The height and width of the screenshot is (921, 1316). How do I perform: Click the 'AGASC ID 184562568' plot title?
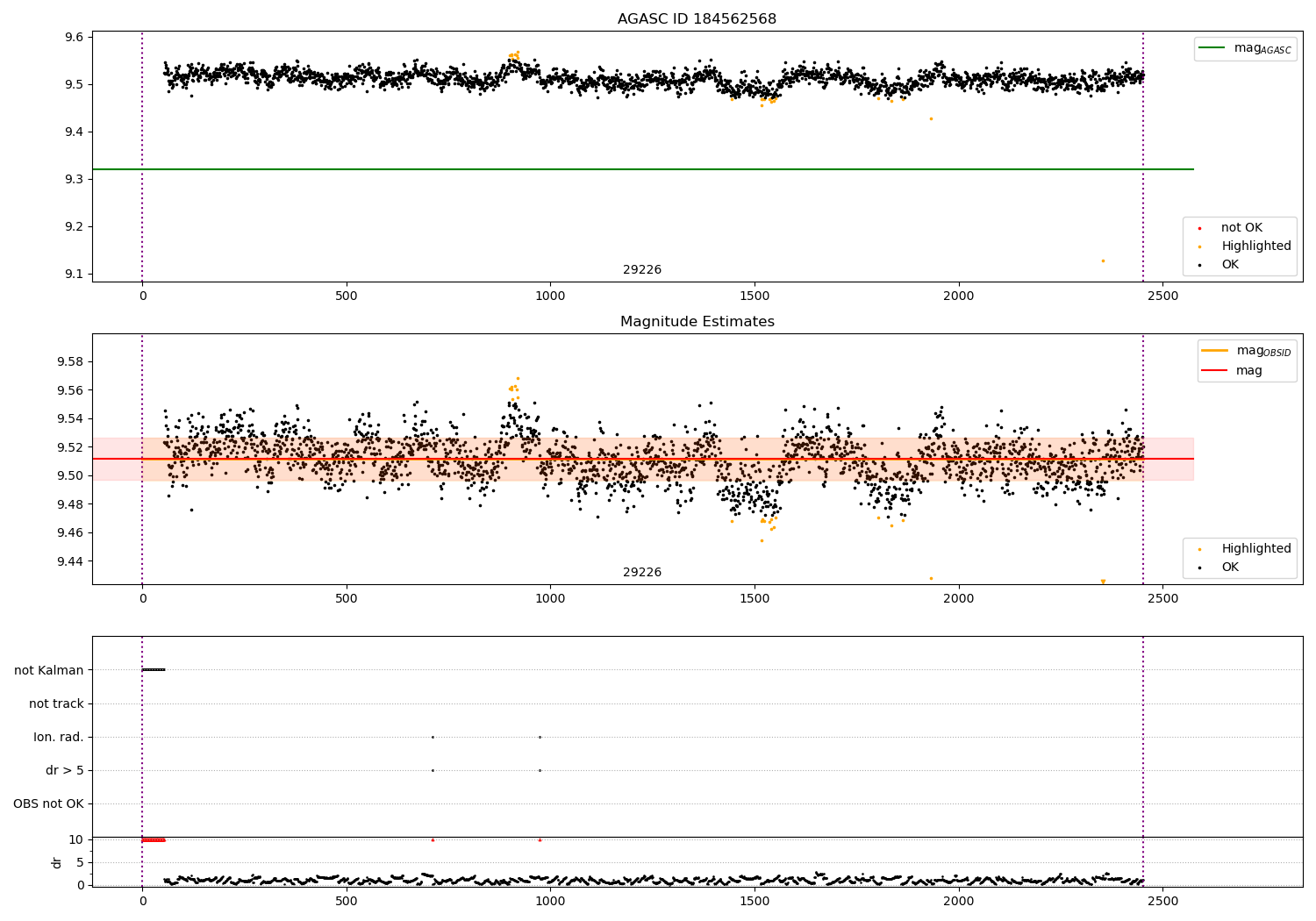tap(697, 19)
